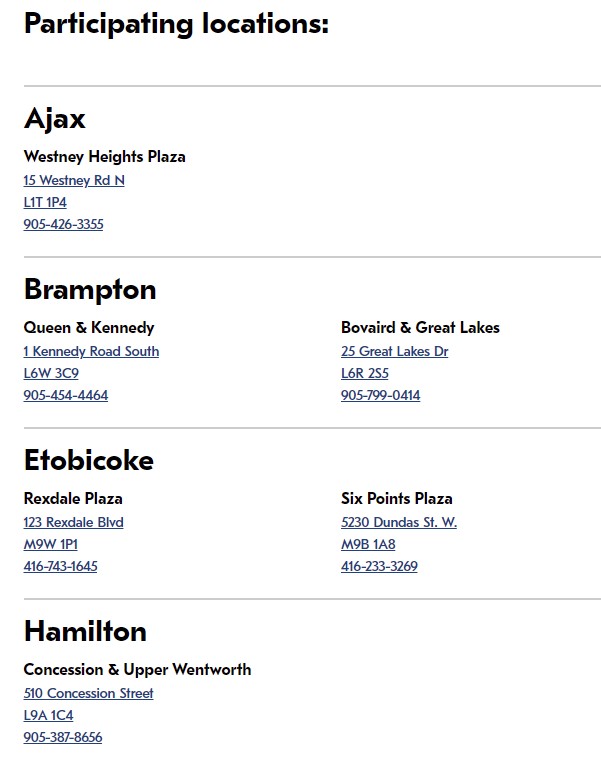Open 25 Great Lakes Dr address link
The height and width of the screenshot is (762, 601).
[x=395, y=351]
